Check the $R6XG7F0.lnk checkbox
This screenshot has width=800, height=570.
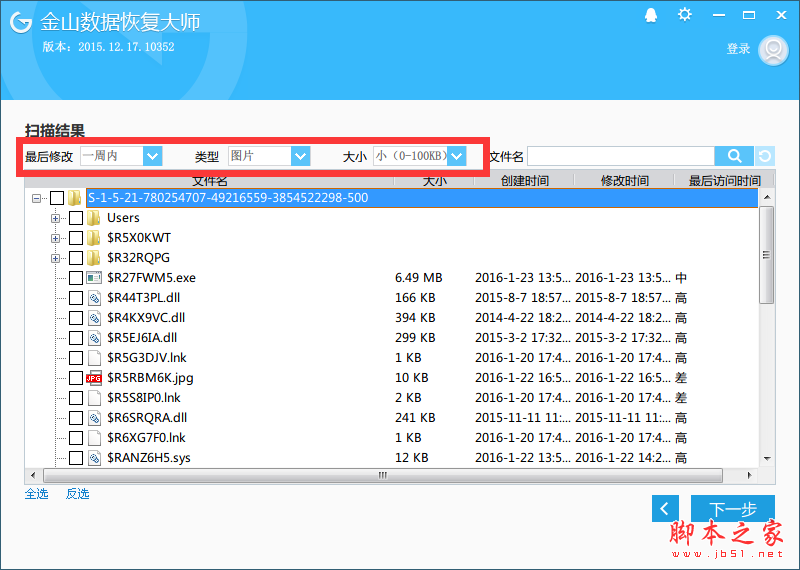[x=76, y=438]
